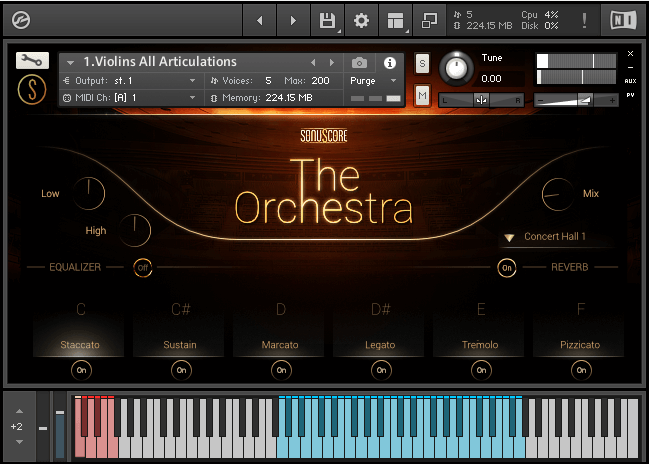
Task: Toggle the Equalizer Off switch
Action: (143, 268)
